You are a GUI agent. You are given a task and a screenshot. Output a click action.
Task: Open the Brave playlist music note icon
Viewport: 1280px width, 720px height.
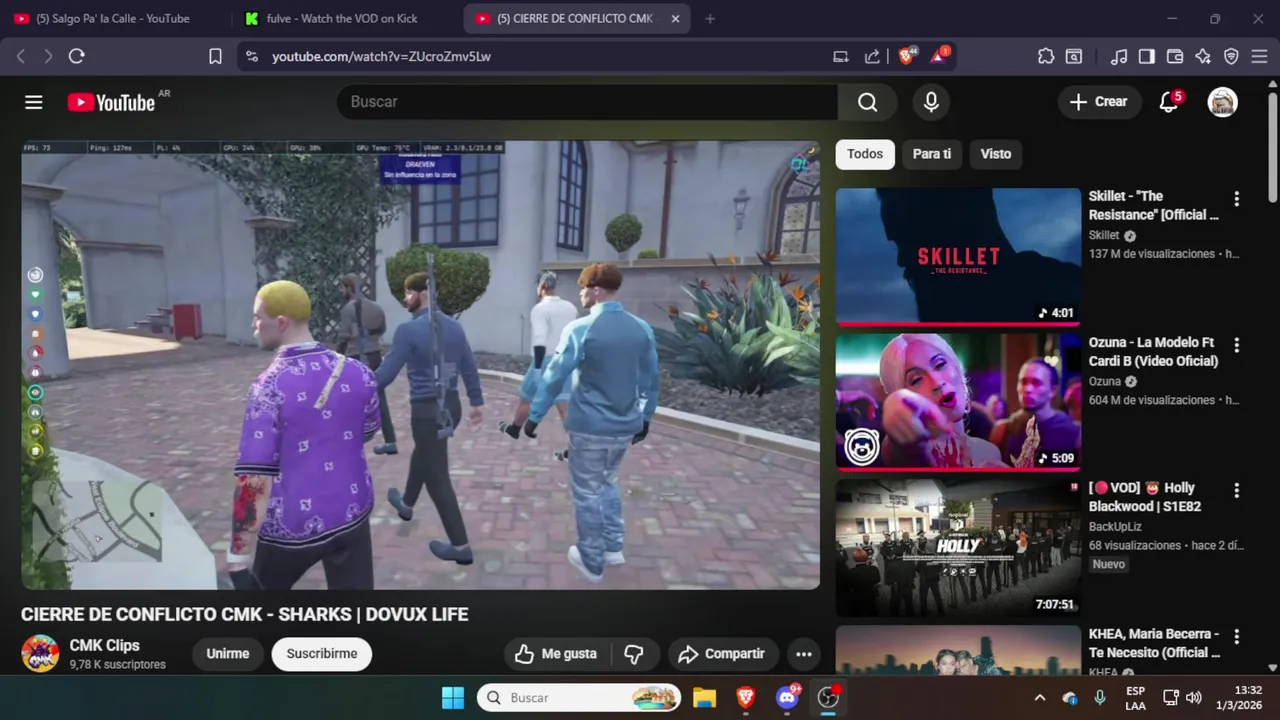tap(1120, 57)
